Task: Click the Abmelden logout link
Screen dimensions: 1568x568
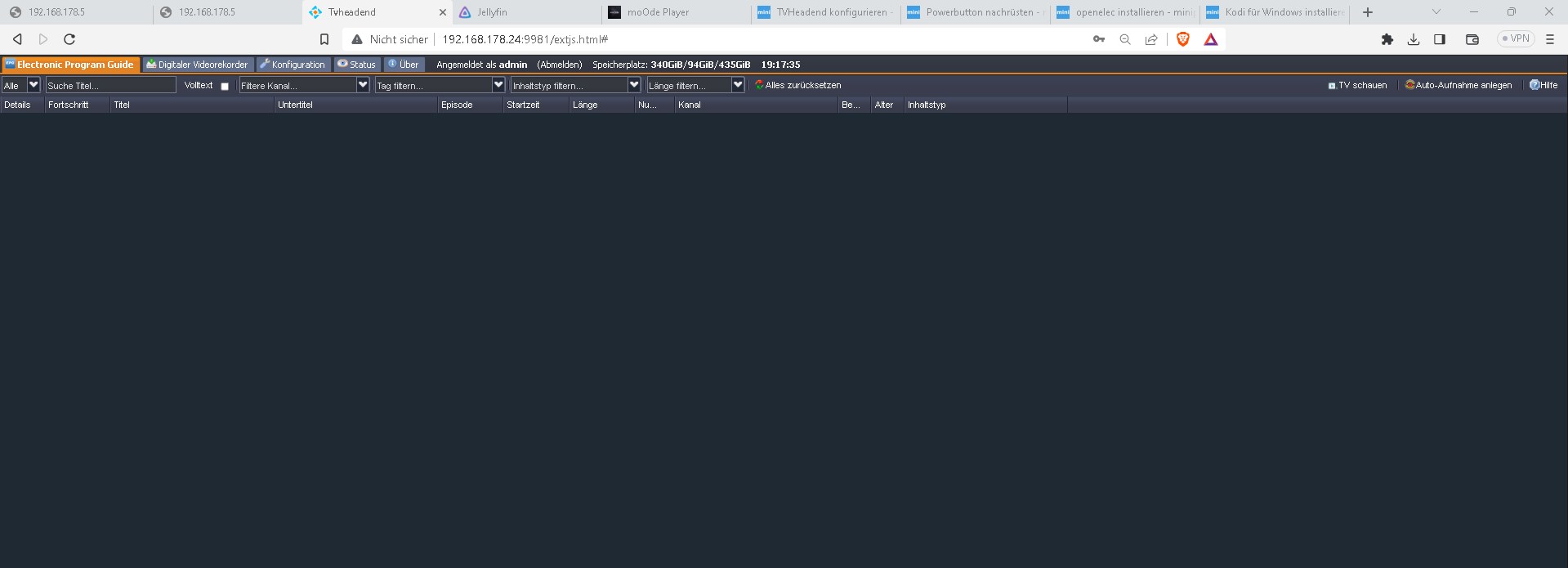Action: click(559, 65)
